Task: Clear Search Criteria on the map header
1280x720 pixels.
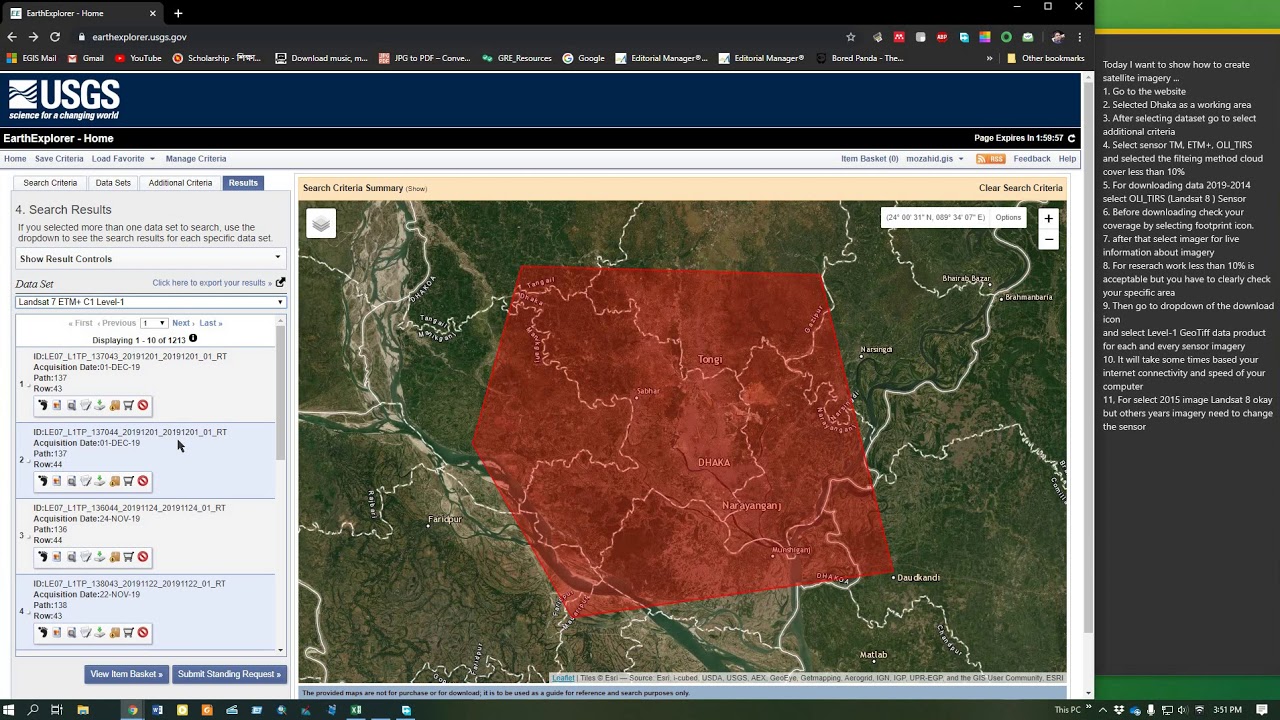Action: click(1020, 188)
